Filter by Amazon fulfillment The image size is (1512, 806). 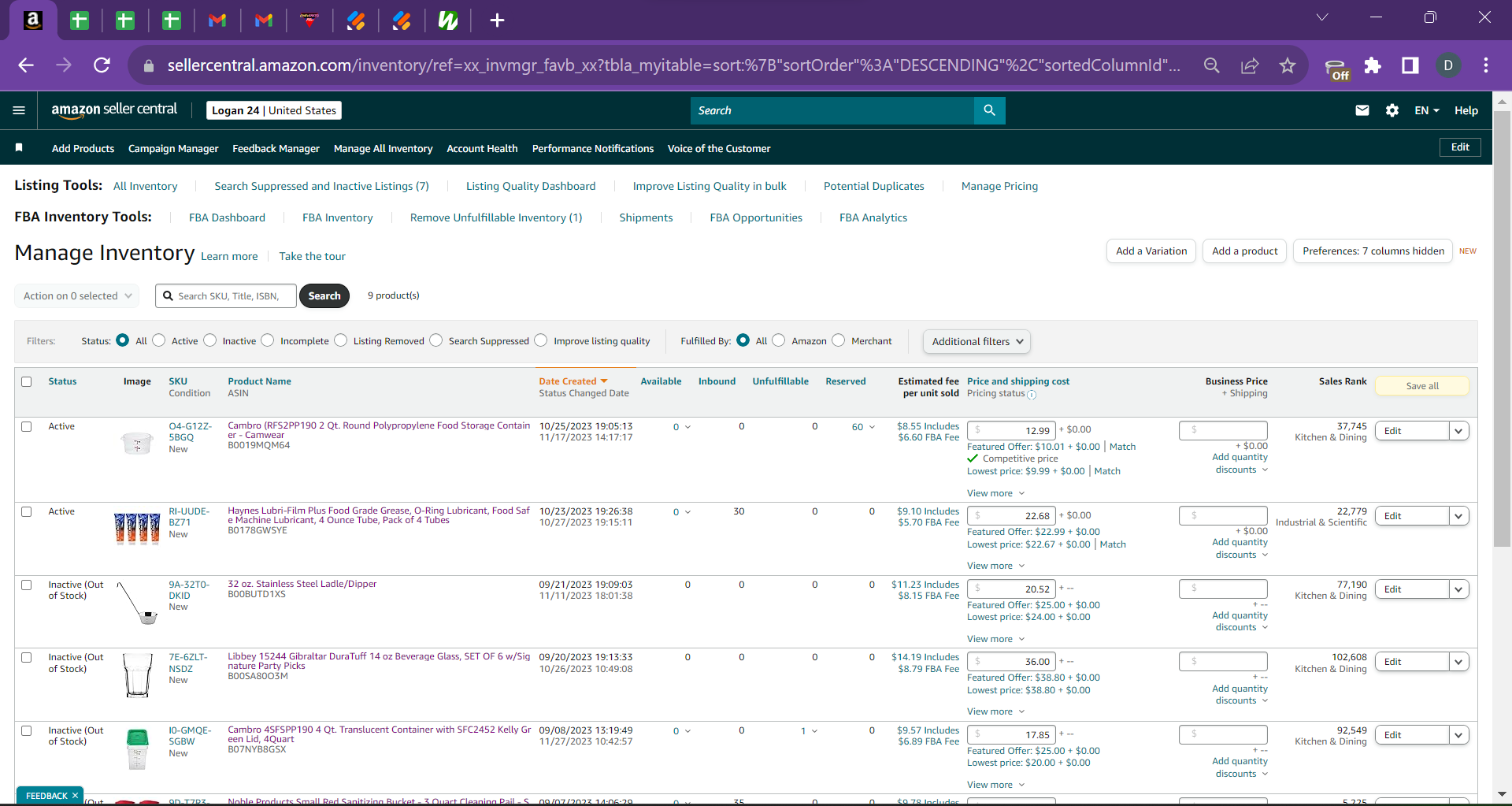coord(779,340)
